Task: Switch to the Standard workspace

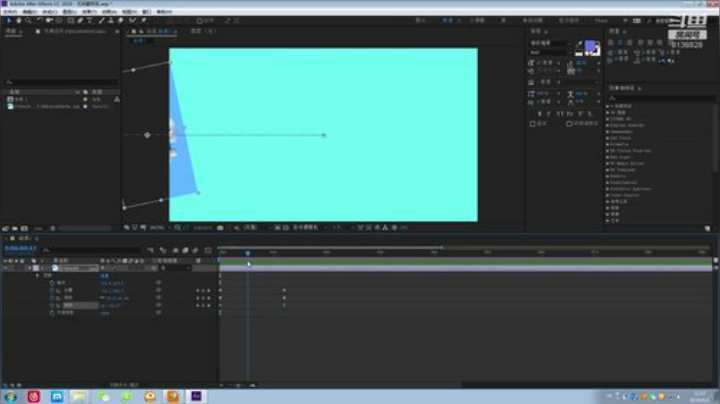Action: coord(448,21)
